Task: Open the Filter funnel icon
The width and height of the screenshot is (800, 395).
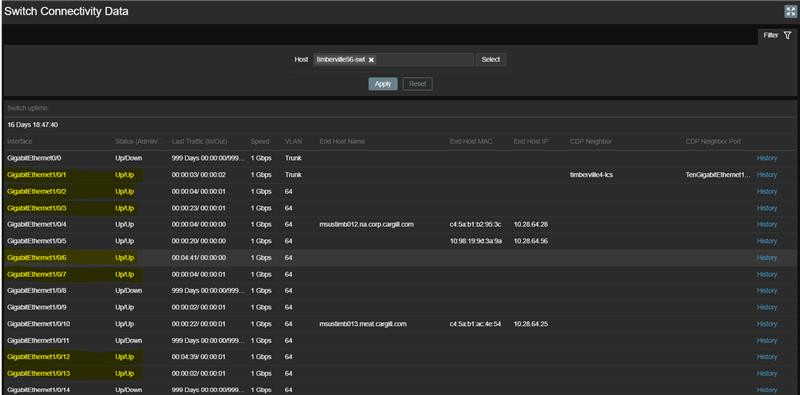Action: coord(787,35)
